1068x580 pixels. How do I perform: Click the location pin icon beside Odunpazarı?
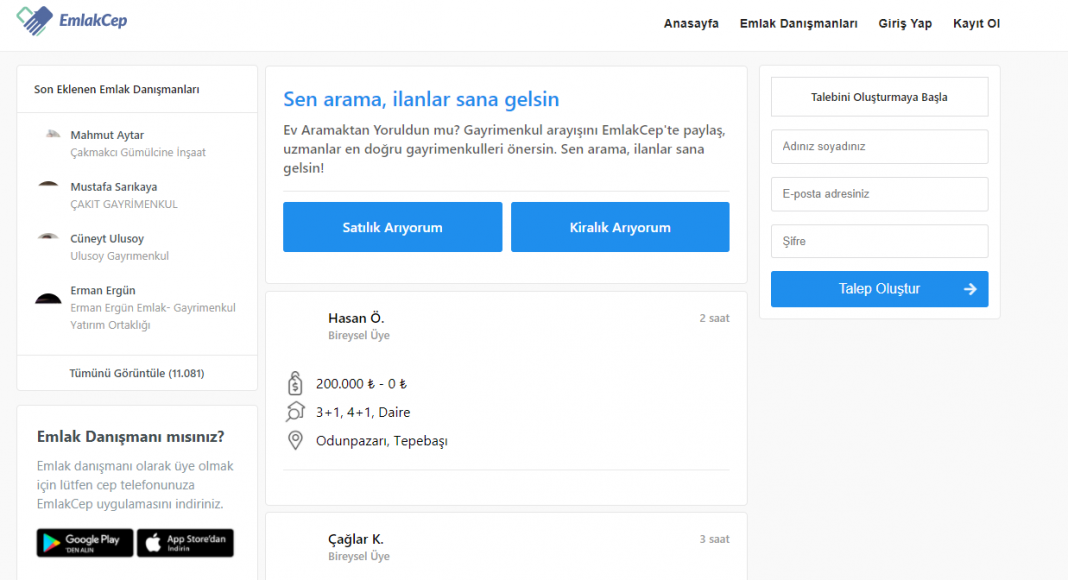295,440
